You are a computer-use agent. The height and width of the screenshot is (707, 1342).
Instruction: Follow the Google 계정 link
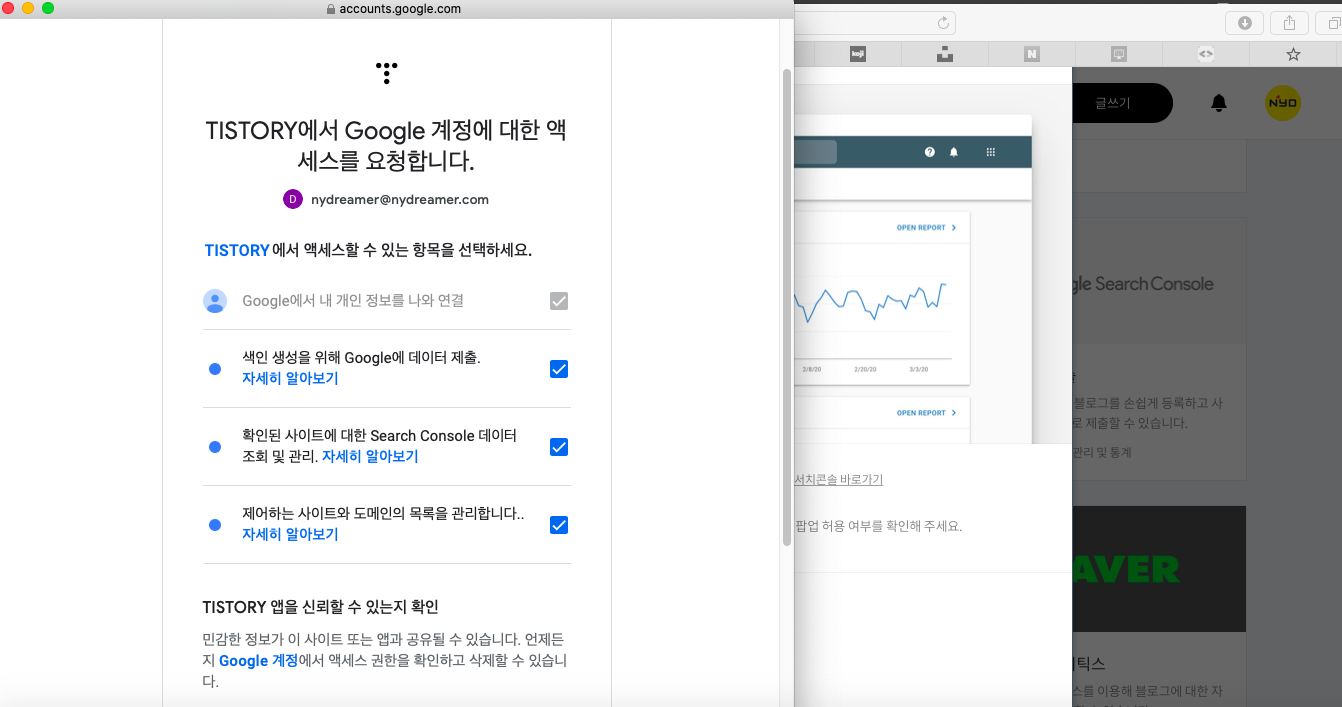click(x=259, y=661)
